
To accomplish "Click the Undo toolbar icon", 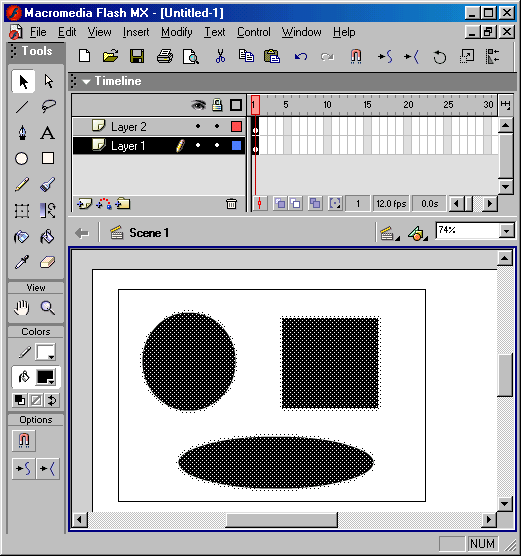I will 301,57.
